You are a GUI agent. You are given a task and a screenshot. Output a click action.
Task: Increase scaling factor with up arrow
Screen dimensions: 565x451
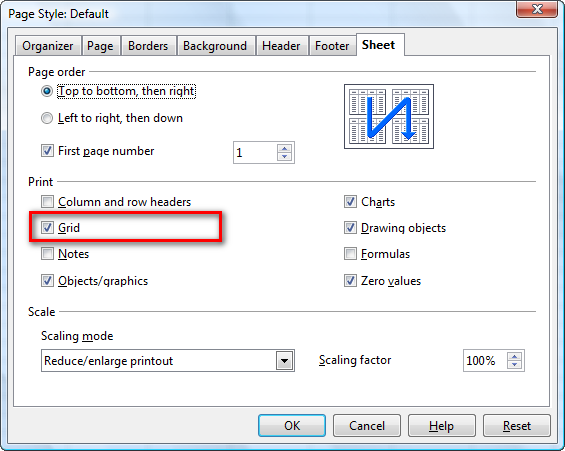(x=514, y=357)
